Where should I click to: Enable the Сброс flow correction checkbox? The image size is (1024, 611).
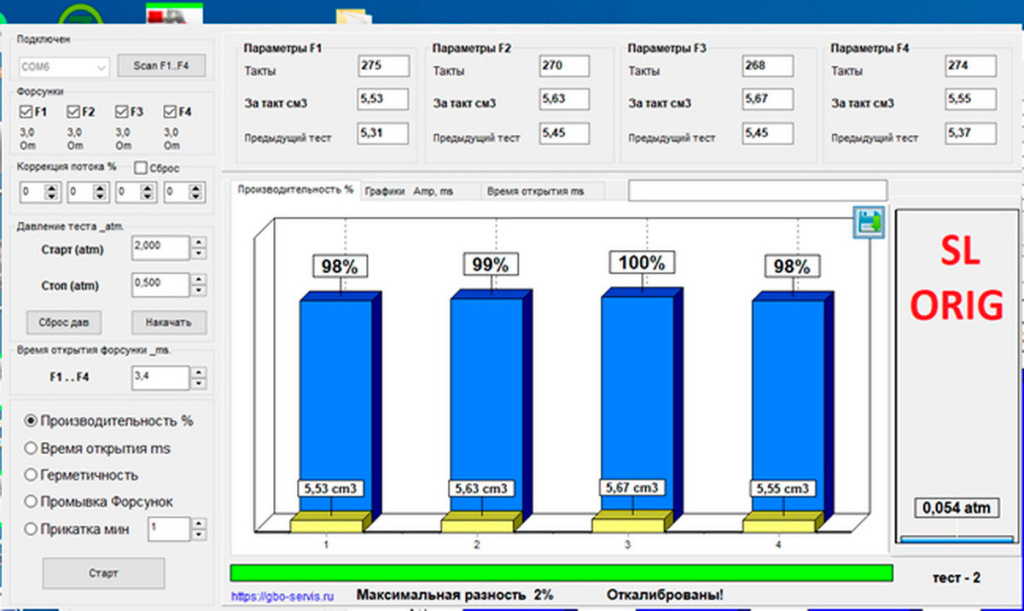tap(141, 168)
